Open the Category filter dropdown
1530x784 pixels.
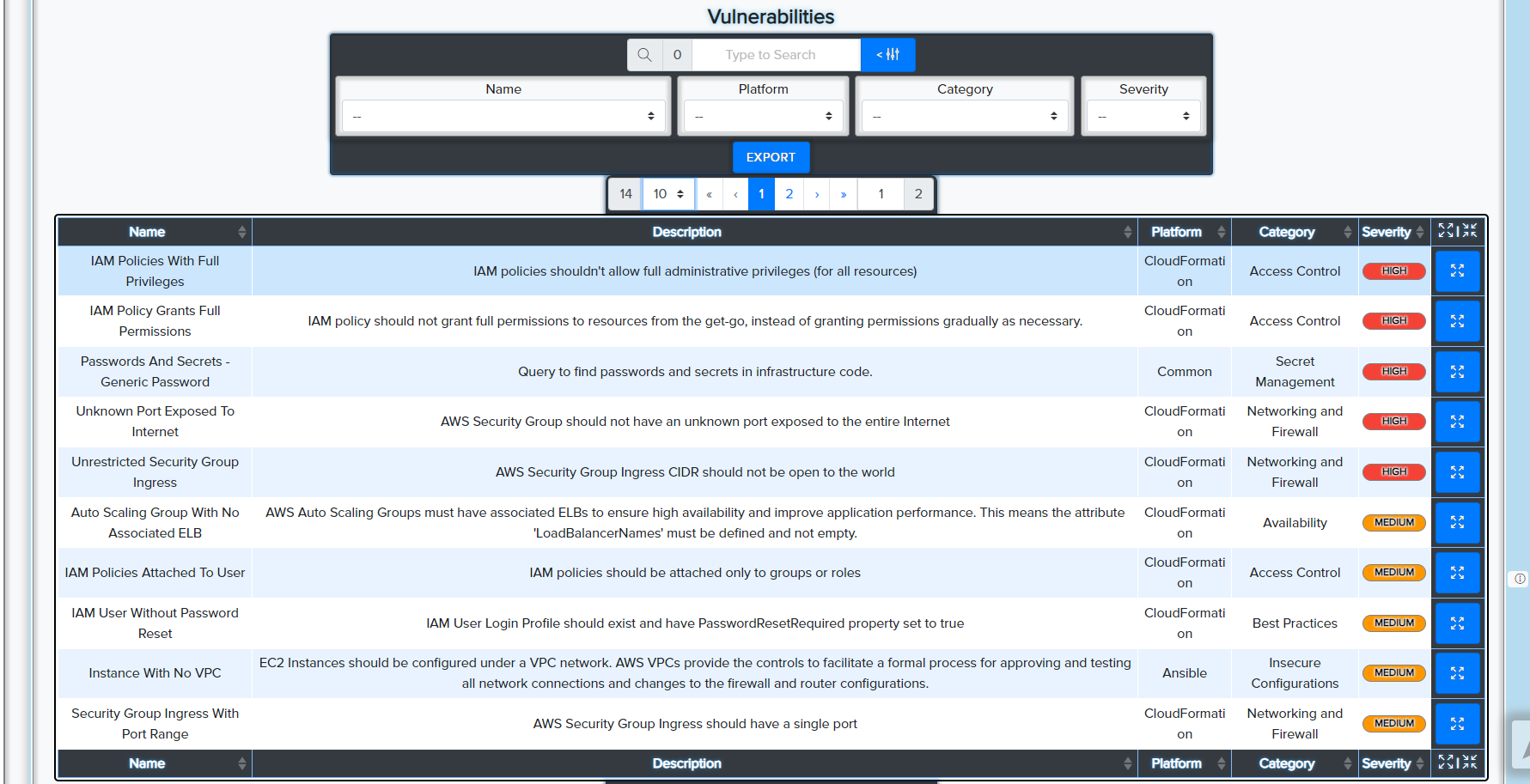(965, 117)
